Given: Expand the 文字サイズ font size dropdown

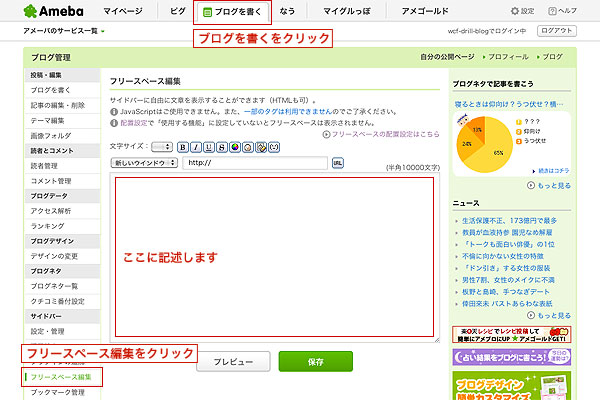Looking at the screenshot, I should (161, 147).
